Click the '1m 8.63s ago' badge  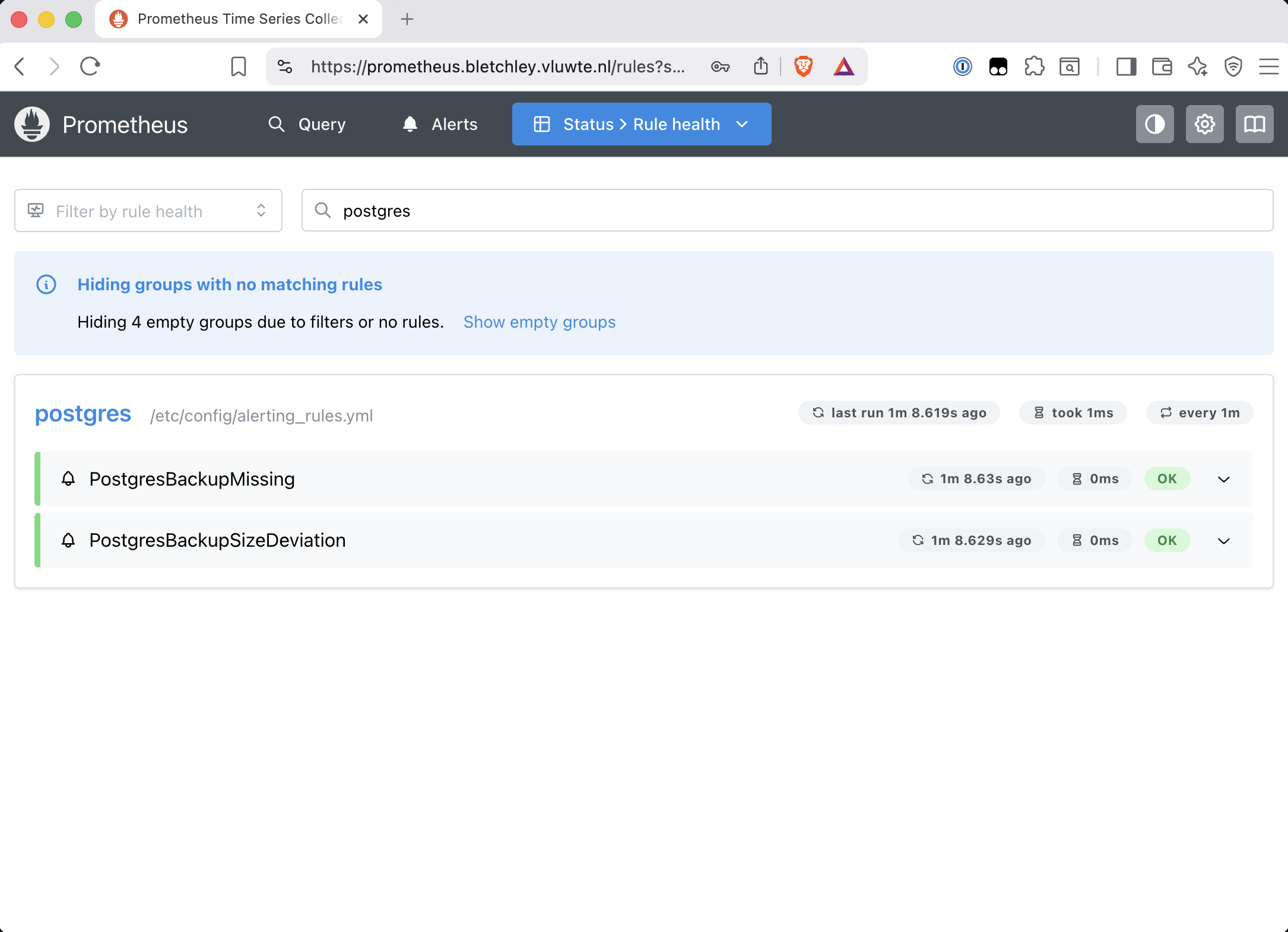click(976, 479)
